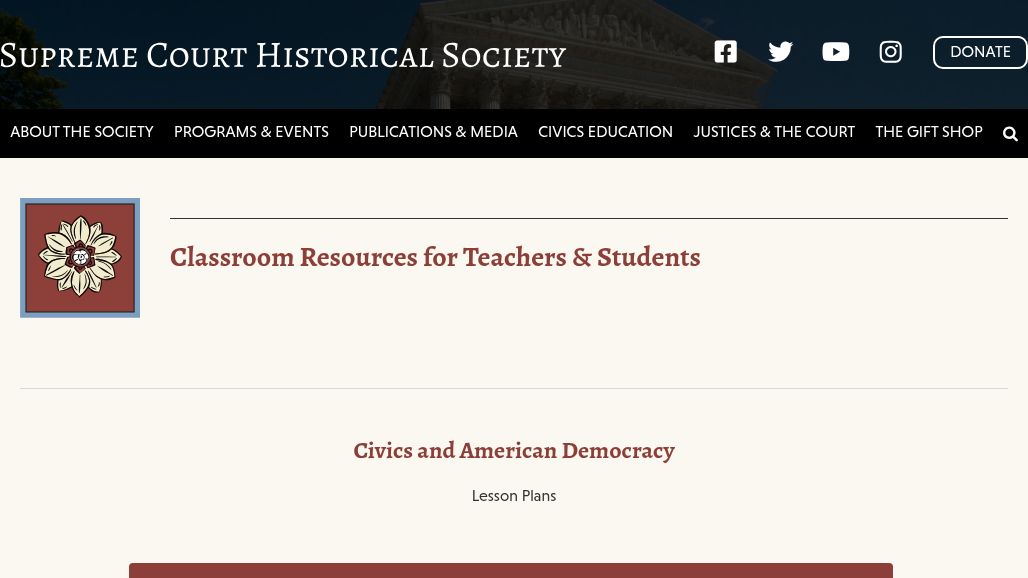Screen dimensions: 1028x578
Task: Expand the PROGRAMS & EVENTS dropdown
Action: pos(251,131)
